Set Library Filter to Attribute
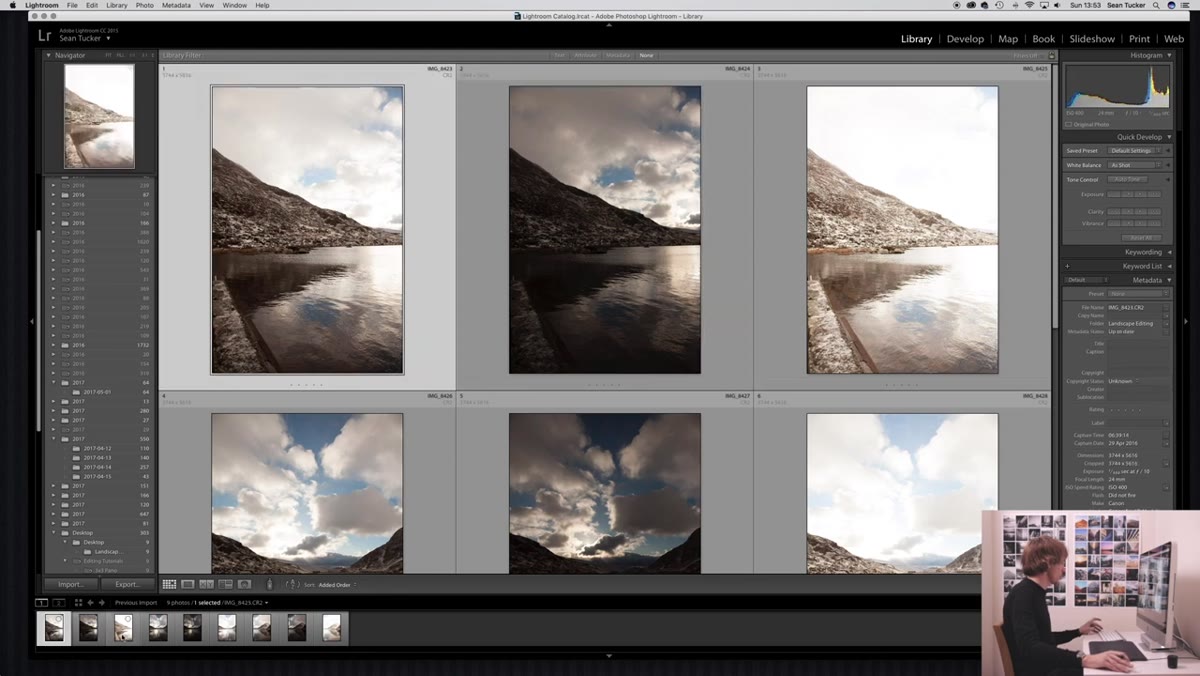 tap(586, 55)
